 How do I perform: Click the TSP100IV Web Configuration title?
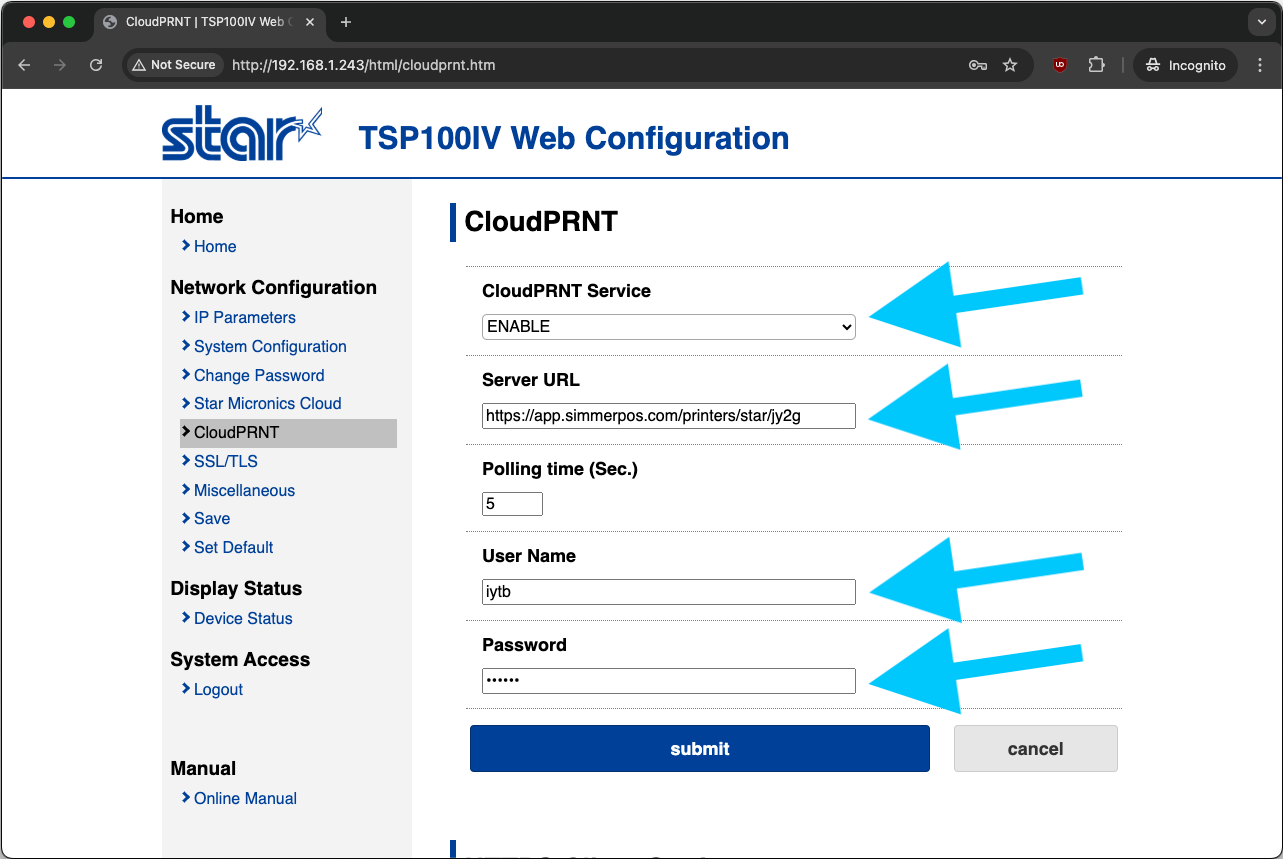point(574,138)
